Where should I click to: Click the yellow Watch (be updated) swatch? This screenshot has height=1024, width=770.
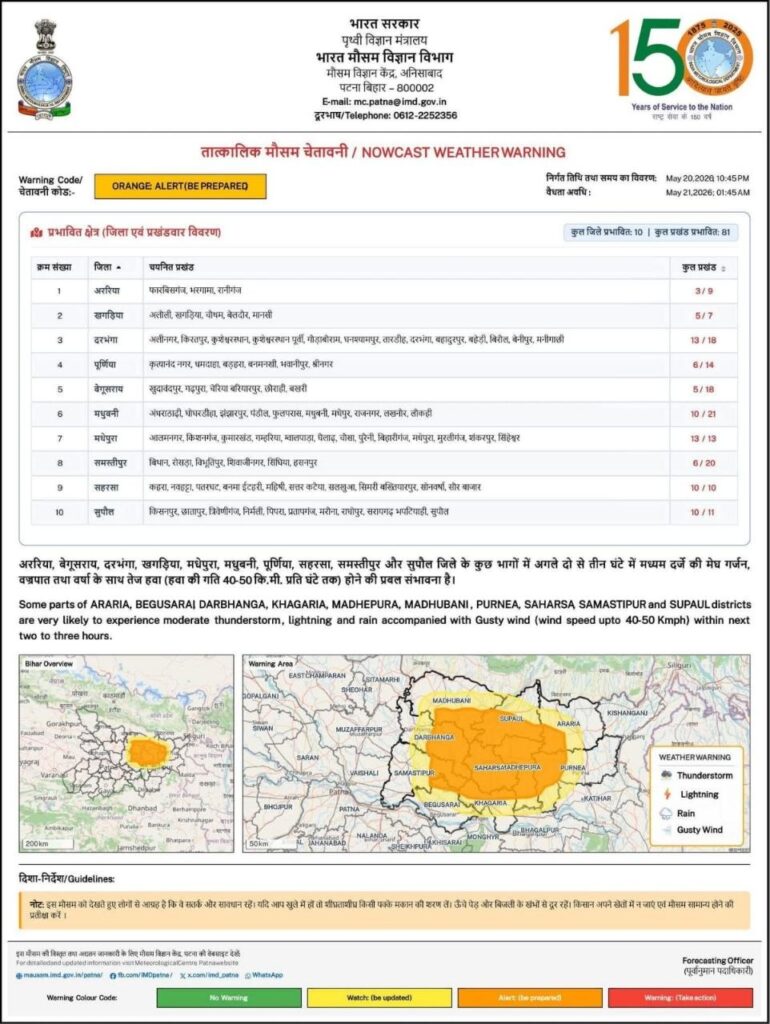click(379, 998)
